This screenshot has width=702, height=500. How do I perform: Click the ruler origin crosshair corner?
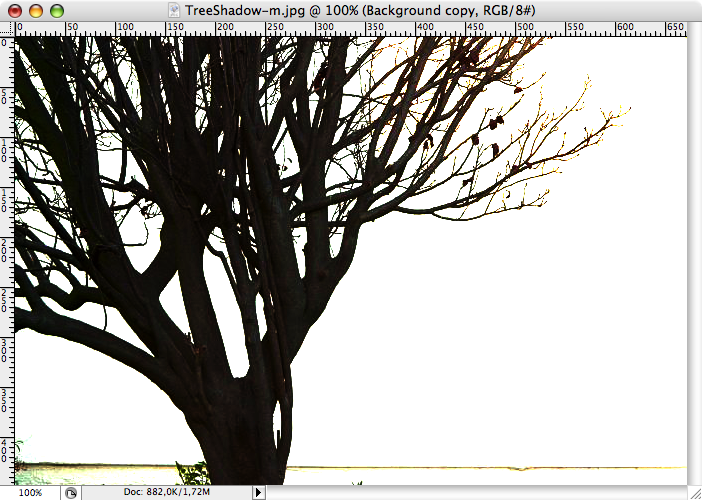(6, 30)
